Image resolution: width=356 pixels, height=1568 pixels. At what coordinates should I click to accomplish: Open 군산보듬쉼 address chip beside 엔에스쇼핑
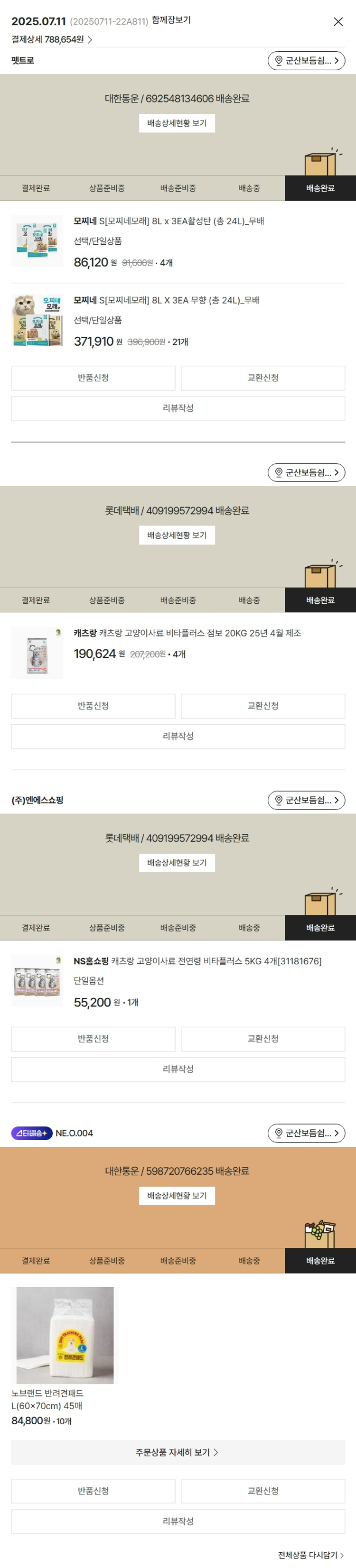pyautogui.click(x=306, y=800)
